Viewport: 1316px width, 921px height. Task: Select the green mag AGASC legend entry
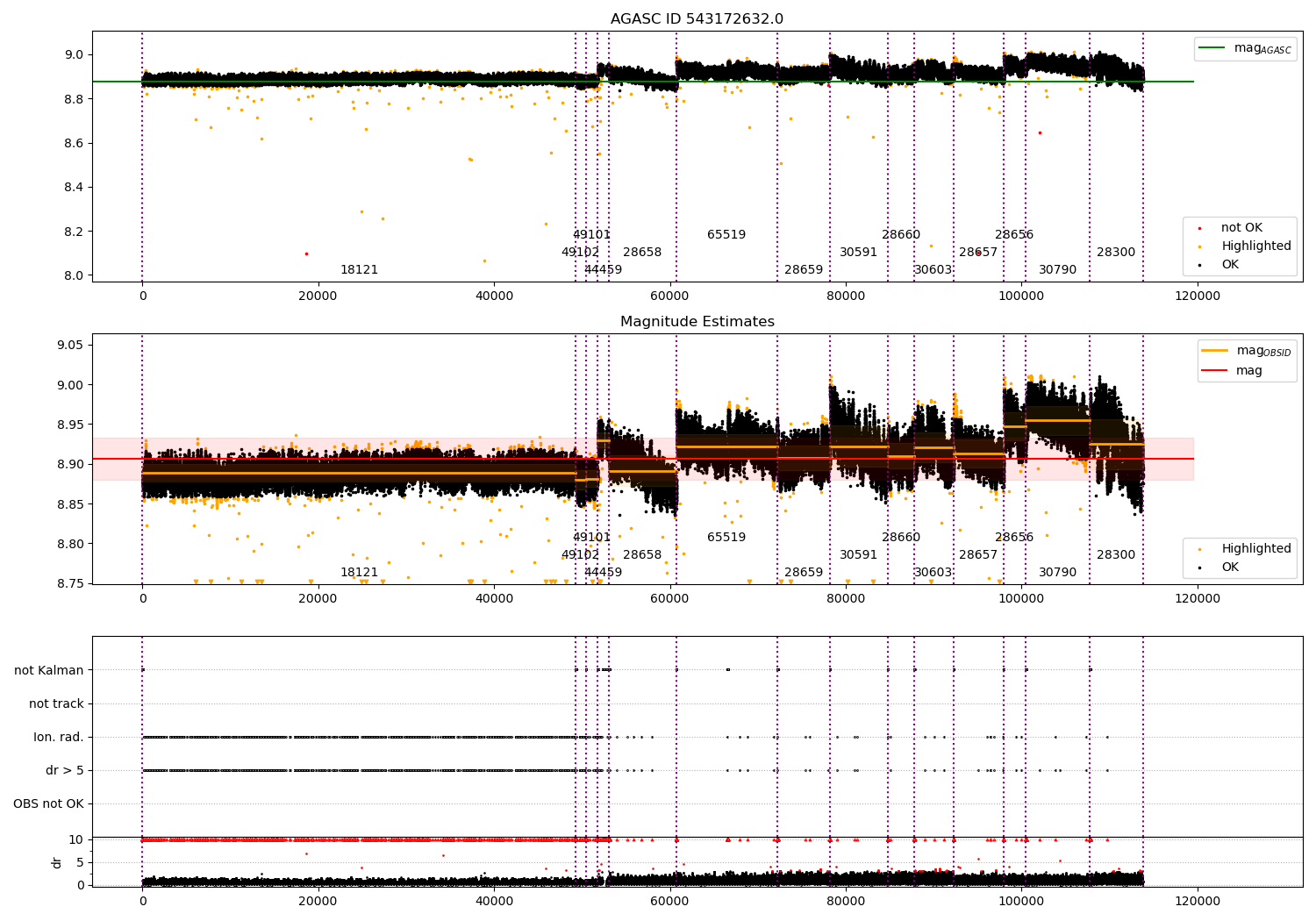[1245, 48]
